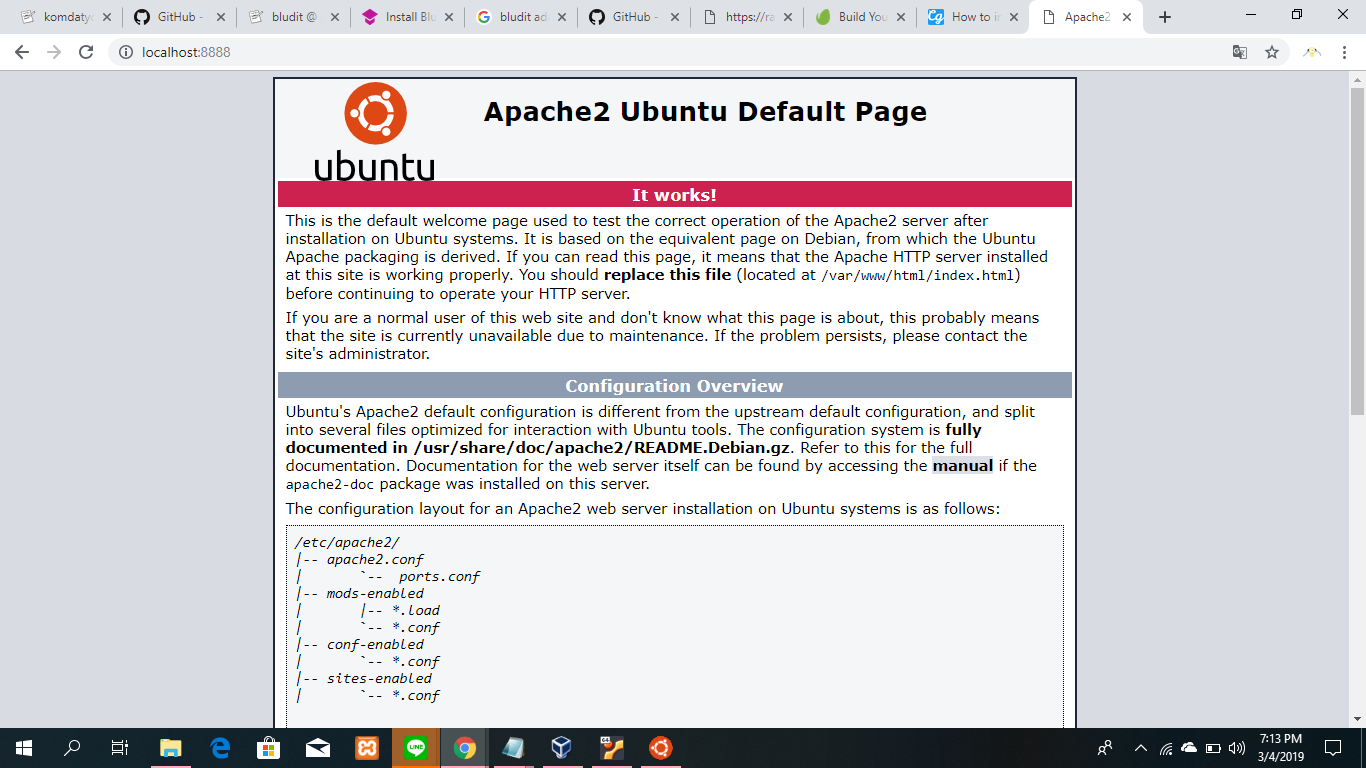This screenshot has width=1366, height=768.
Task: Select the Apache2 tab
Action: (1085, 17)
